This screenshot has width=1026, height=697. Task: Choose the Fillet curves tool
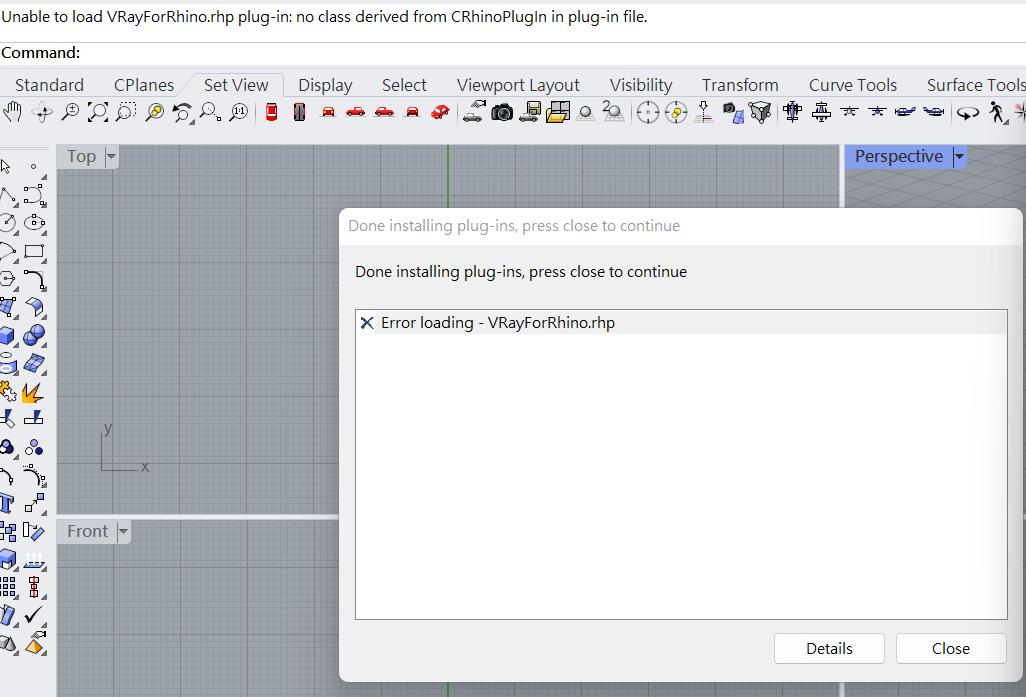(x=35, y=279)
